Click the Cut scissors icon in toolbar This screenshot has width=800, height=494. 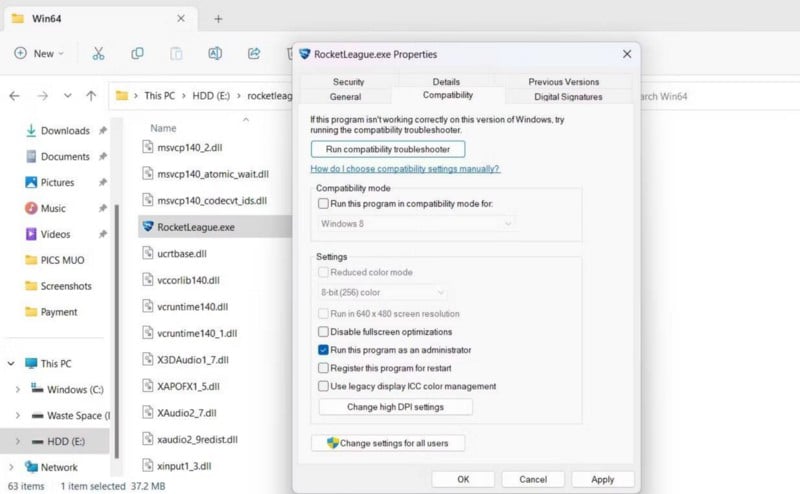tap(98, 53)
